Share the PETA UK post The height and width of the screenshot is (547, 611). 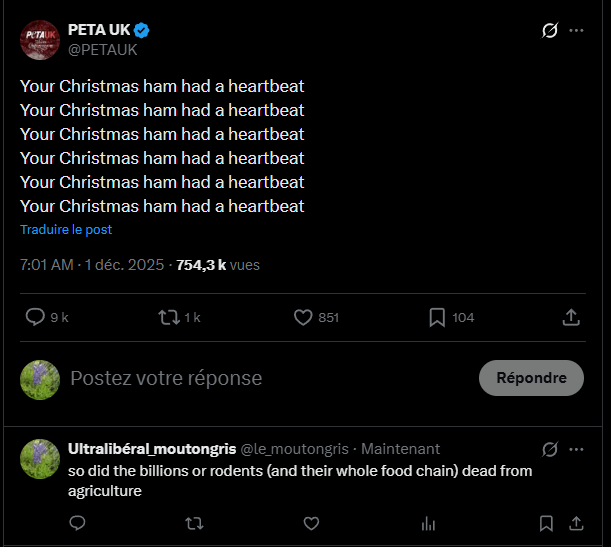(x=571, y=317)
